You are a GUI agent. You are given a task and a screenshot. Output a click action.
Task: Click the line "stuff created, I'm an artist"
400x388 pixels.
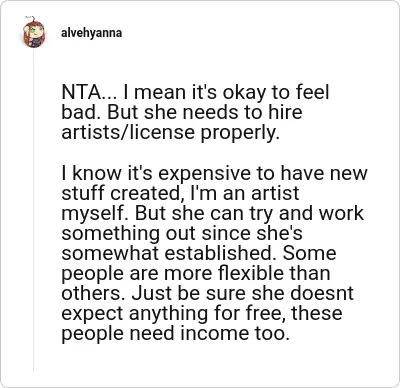click(180, 193)
